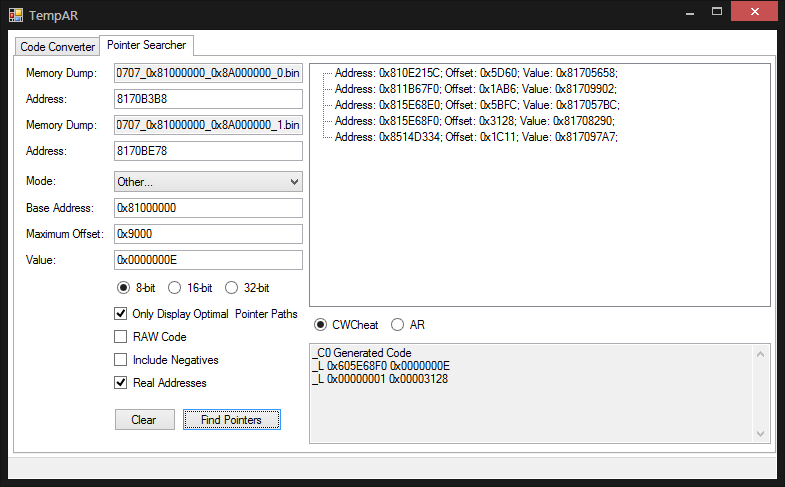Select the CWCheat radio button
The height and width of the screenshot is (487, 785).
click(x=320, y=325)
